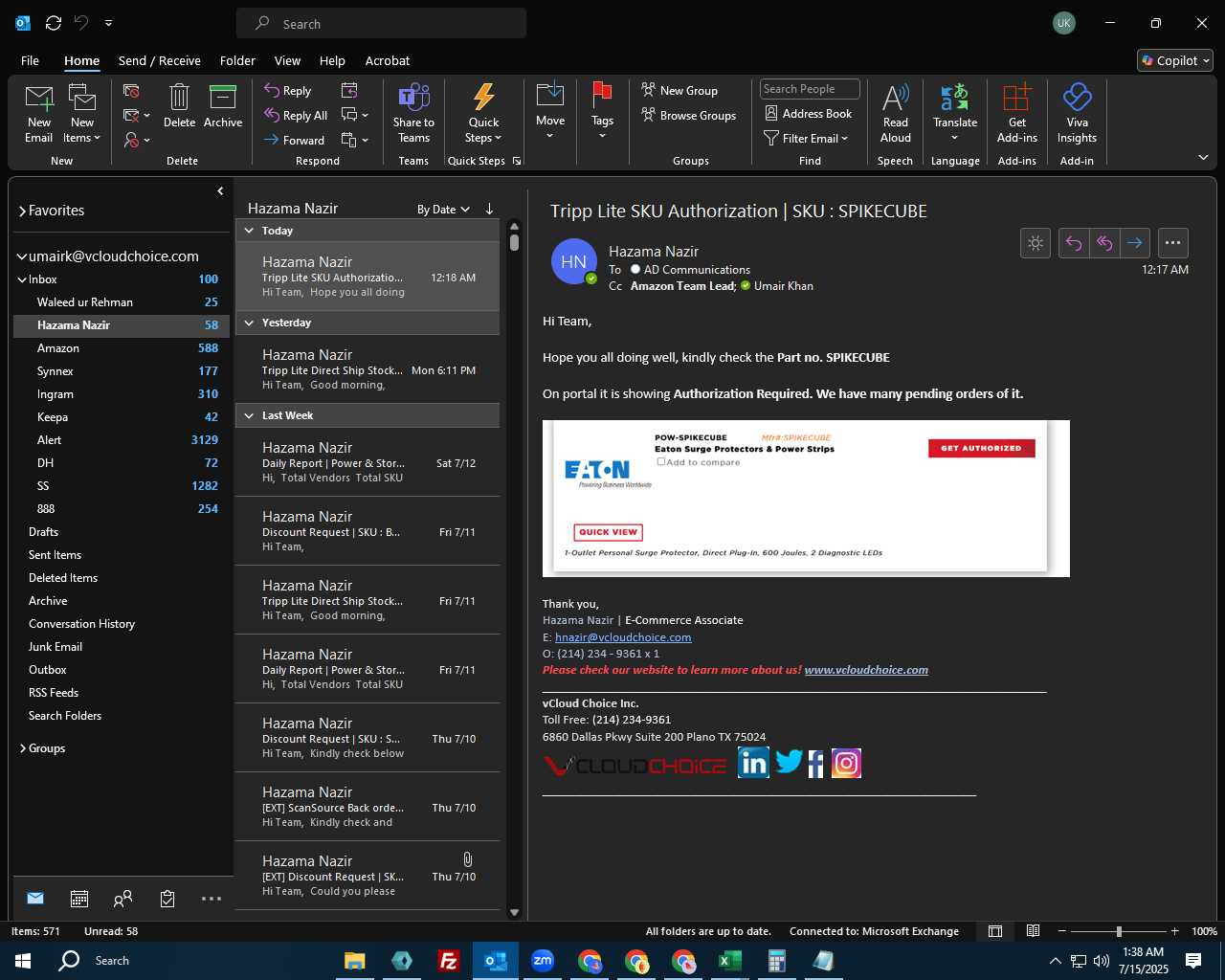This screenshot has height=980, width=1225.
Task: Reply to the sender
Action: [289, 91]
